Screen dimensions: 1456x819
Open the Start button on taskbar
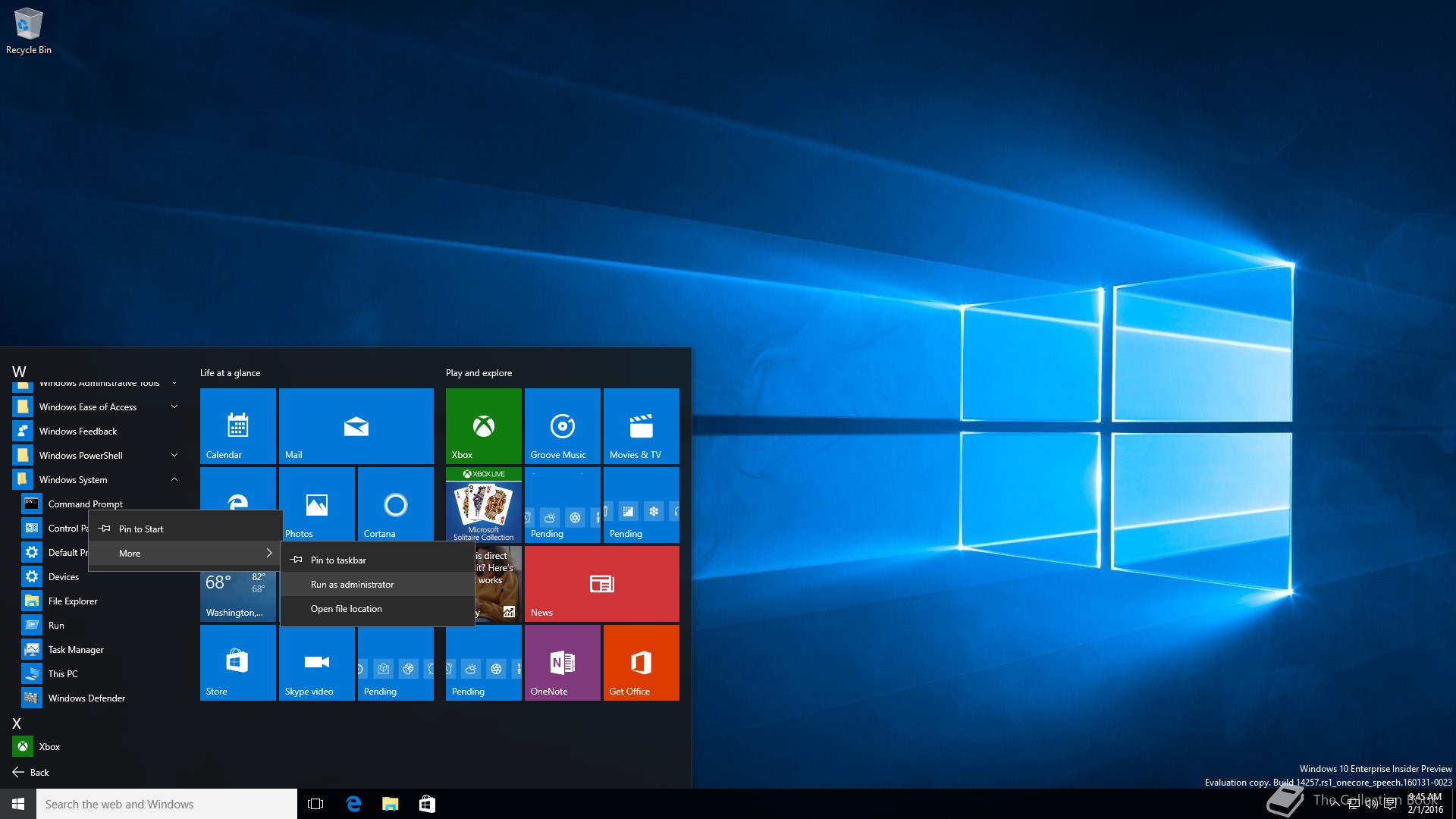click(18, 804)
